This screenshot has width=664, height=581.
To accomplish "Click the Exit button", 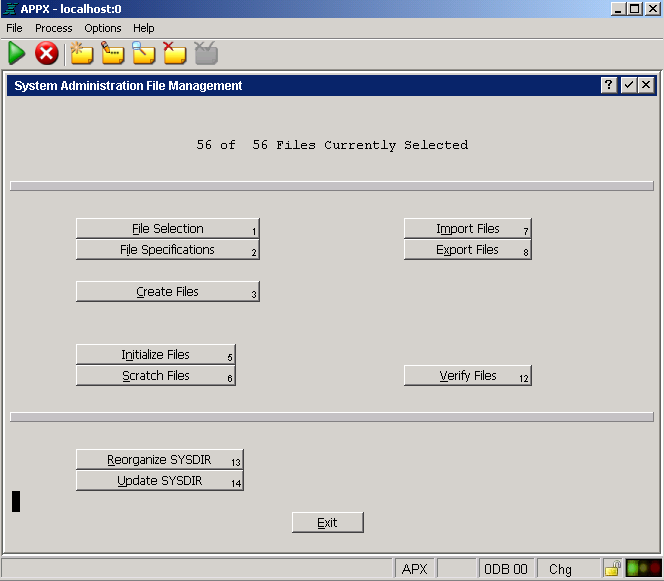I will 327,523.
